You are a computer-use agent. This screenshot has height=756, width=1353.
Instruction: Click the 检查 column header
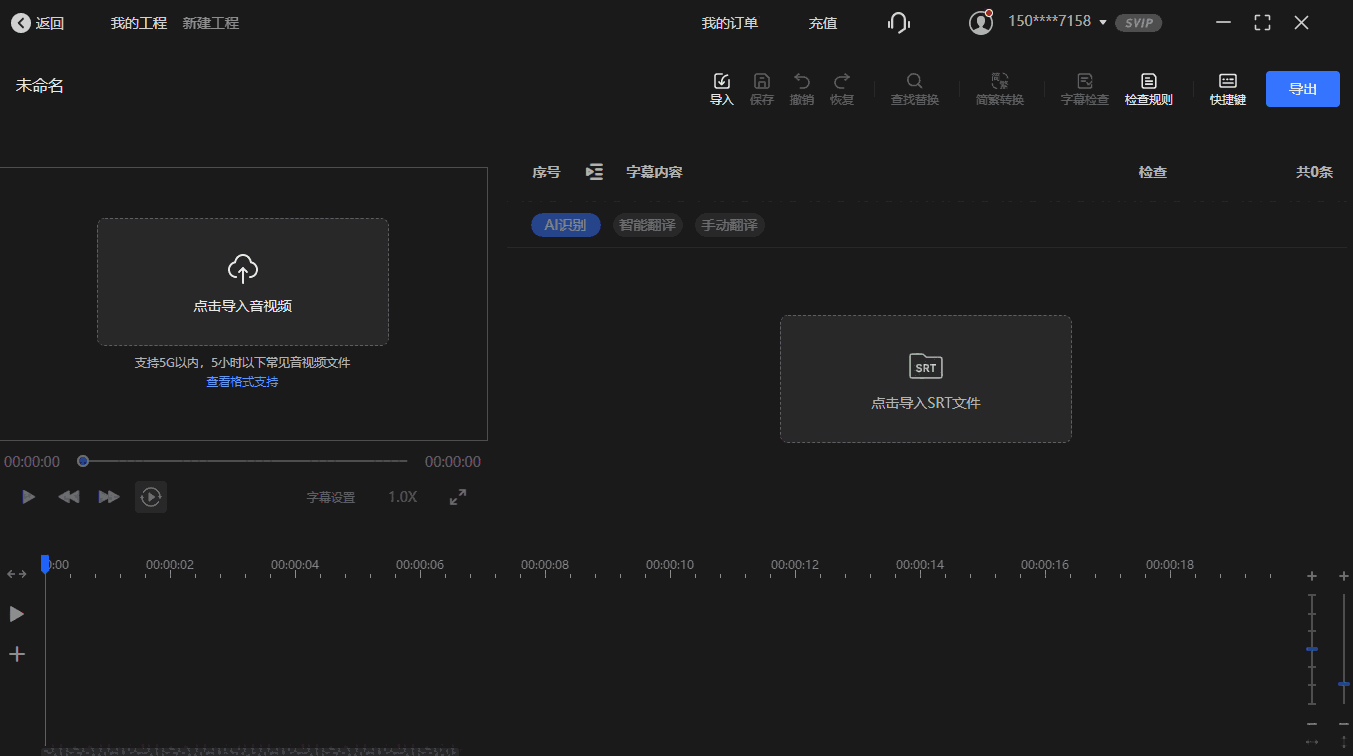pos(1153,172)
